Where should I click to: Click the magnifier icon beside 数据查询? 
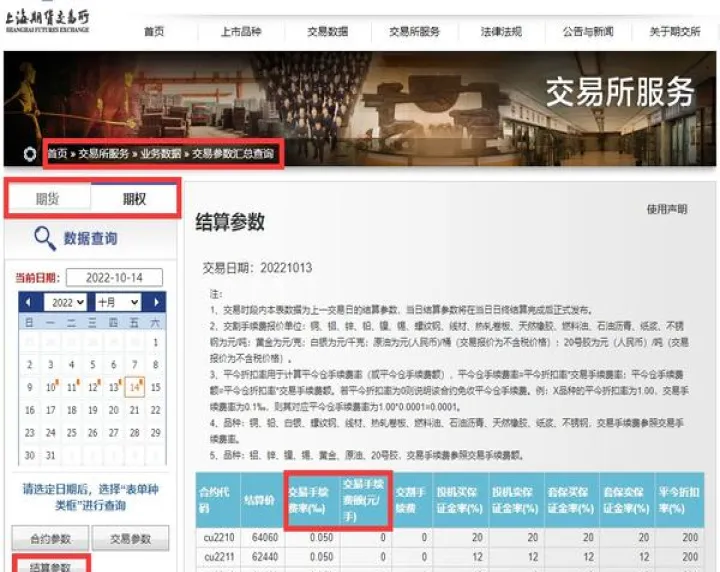(x=45, y=239)
